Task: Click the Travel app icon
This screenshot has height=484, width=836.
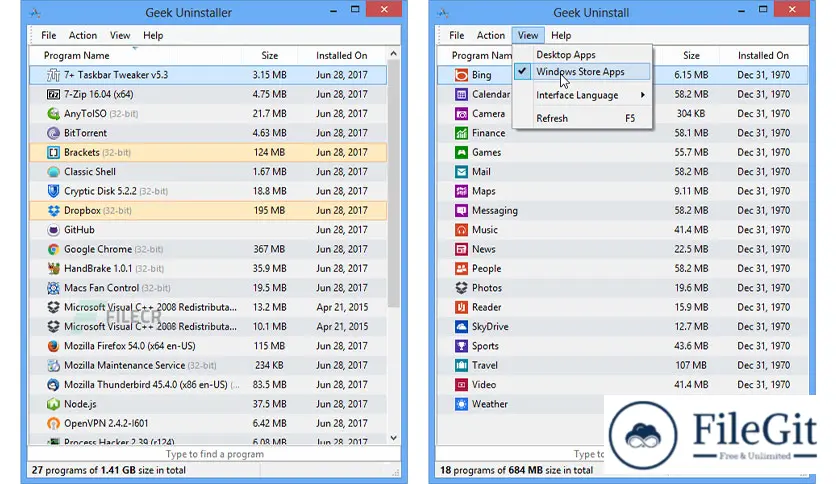Action: pos(461,365)
